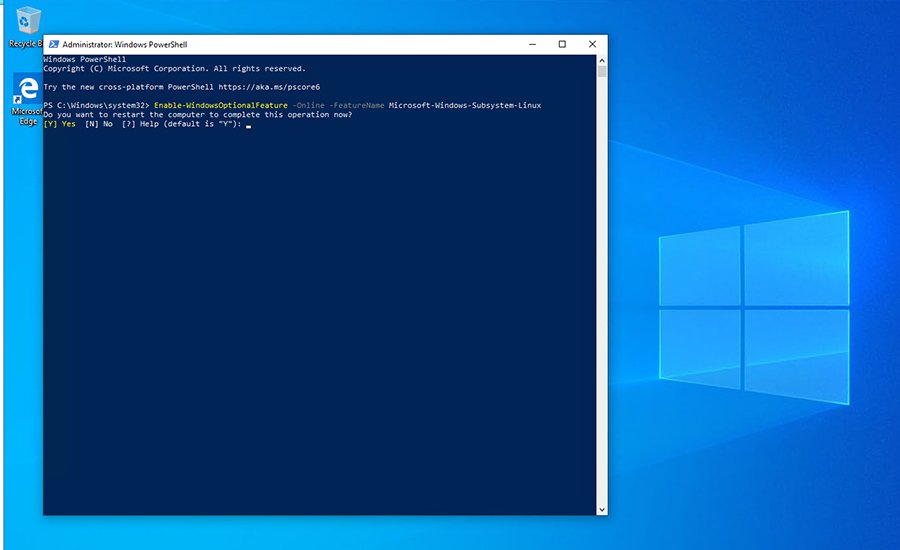This screenshot has width=900, height=550.
Task: Click the scrollbar thumb near the top
Action: (602, 72)
